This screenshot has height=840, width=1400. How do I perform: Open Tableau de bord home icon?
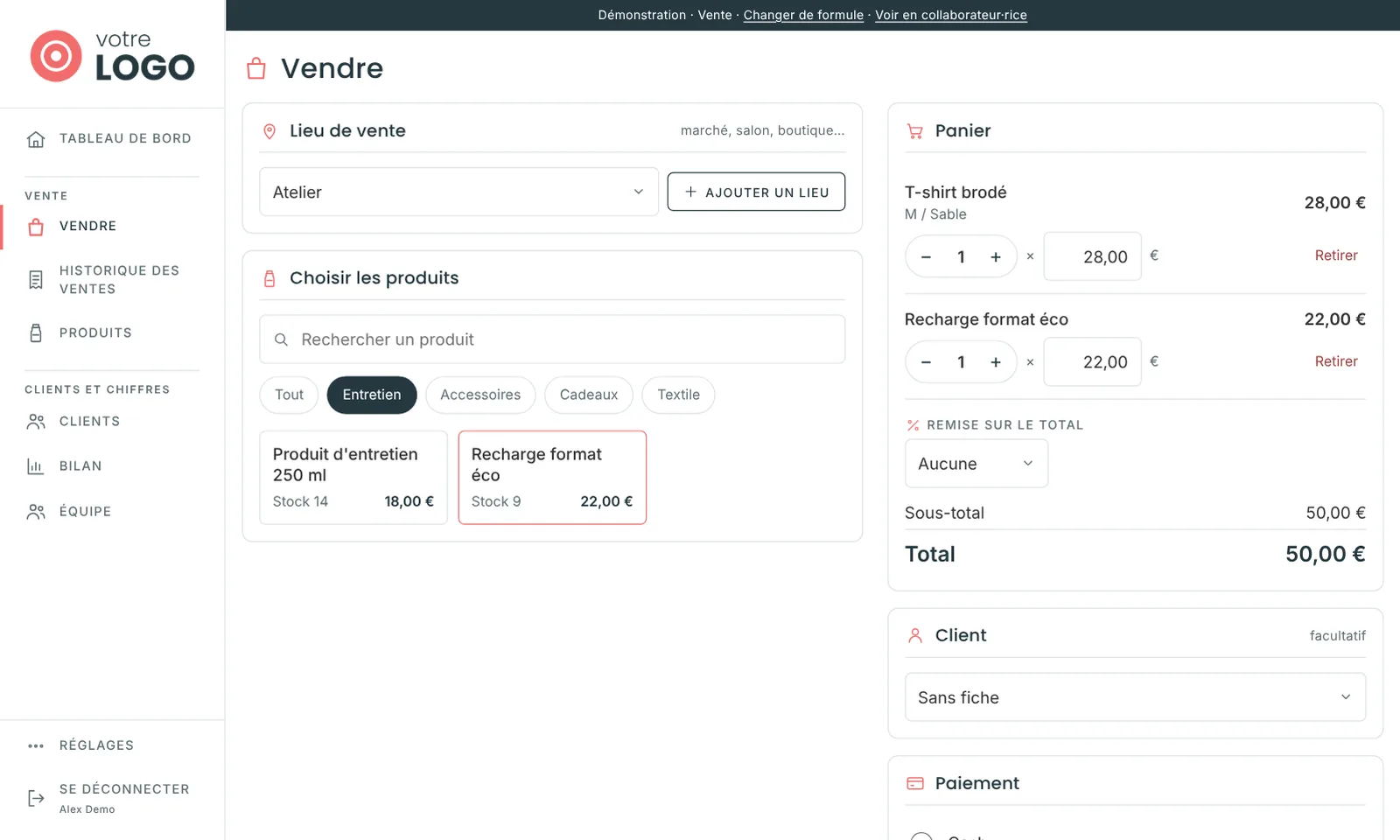[36, 139]
